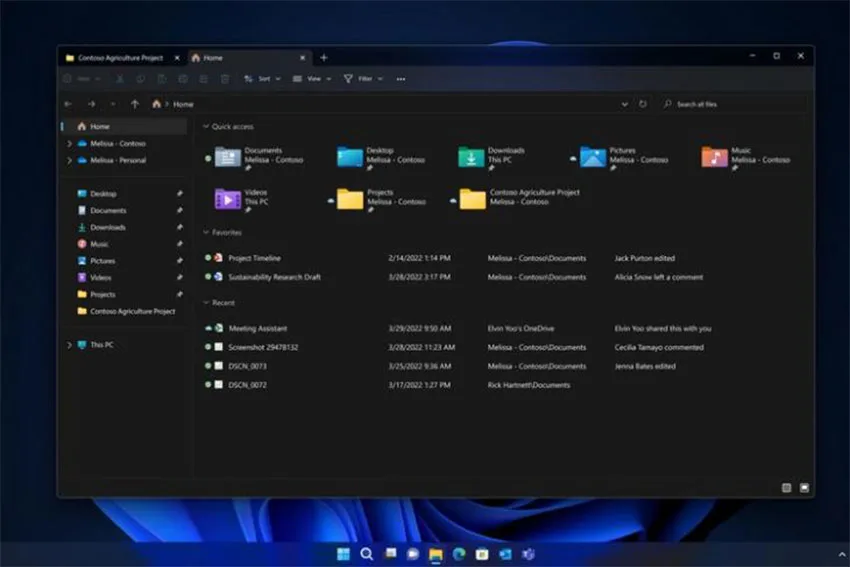Unpin Documents using its sidebar pin icon
This screenshot has width=850, height=567.
pos(179,210)
